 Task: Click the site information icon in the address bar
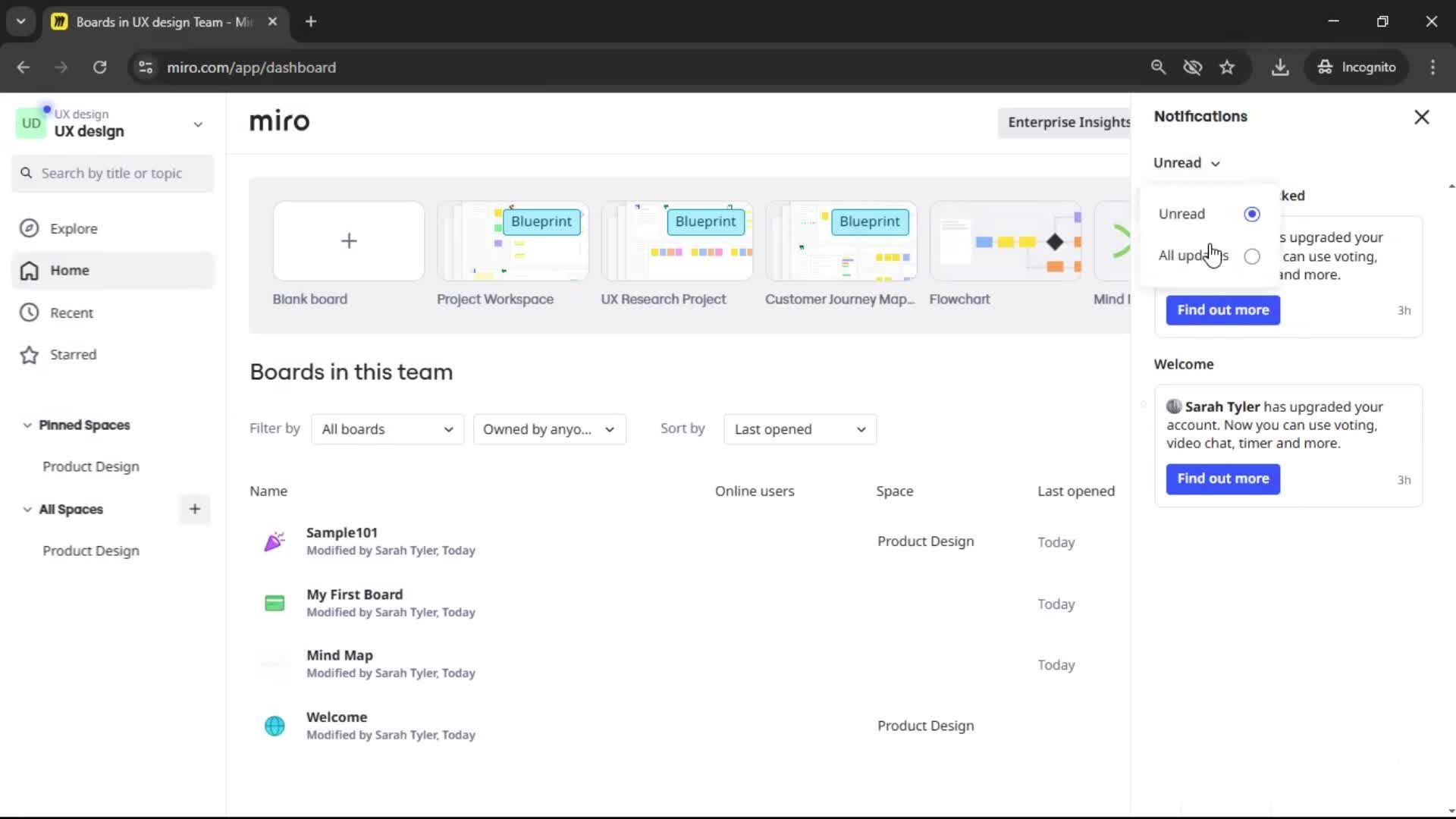pos(146,67)
